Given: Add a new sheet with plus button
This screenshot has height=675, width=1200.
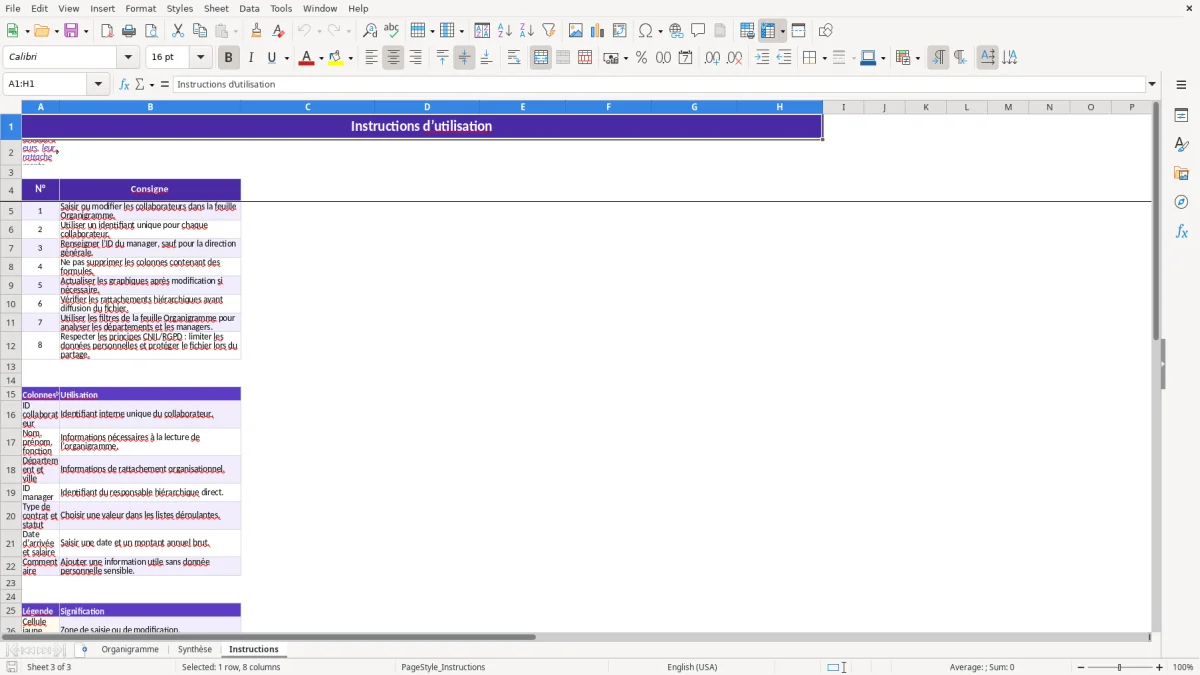Looking at the screenshot, I should (84, 649).
